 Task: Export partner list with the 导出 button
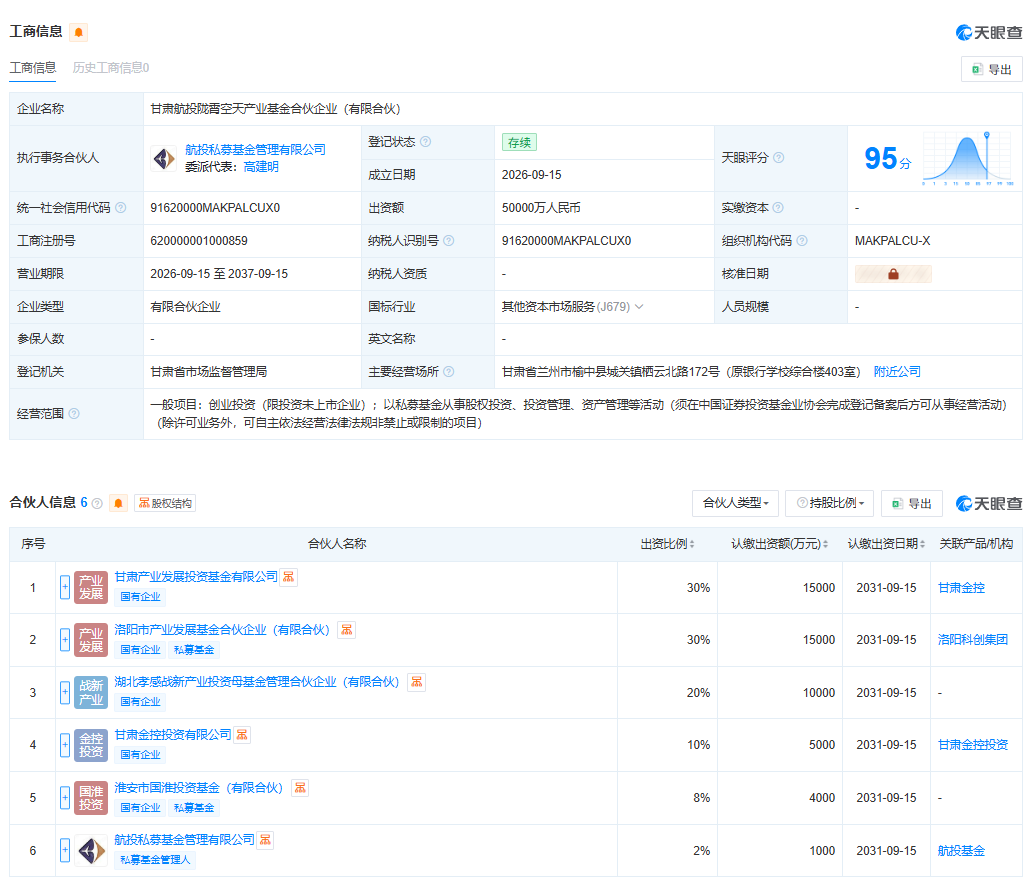click(912, 504)
